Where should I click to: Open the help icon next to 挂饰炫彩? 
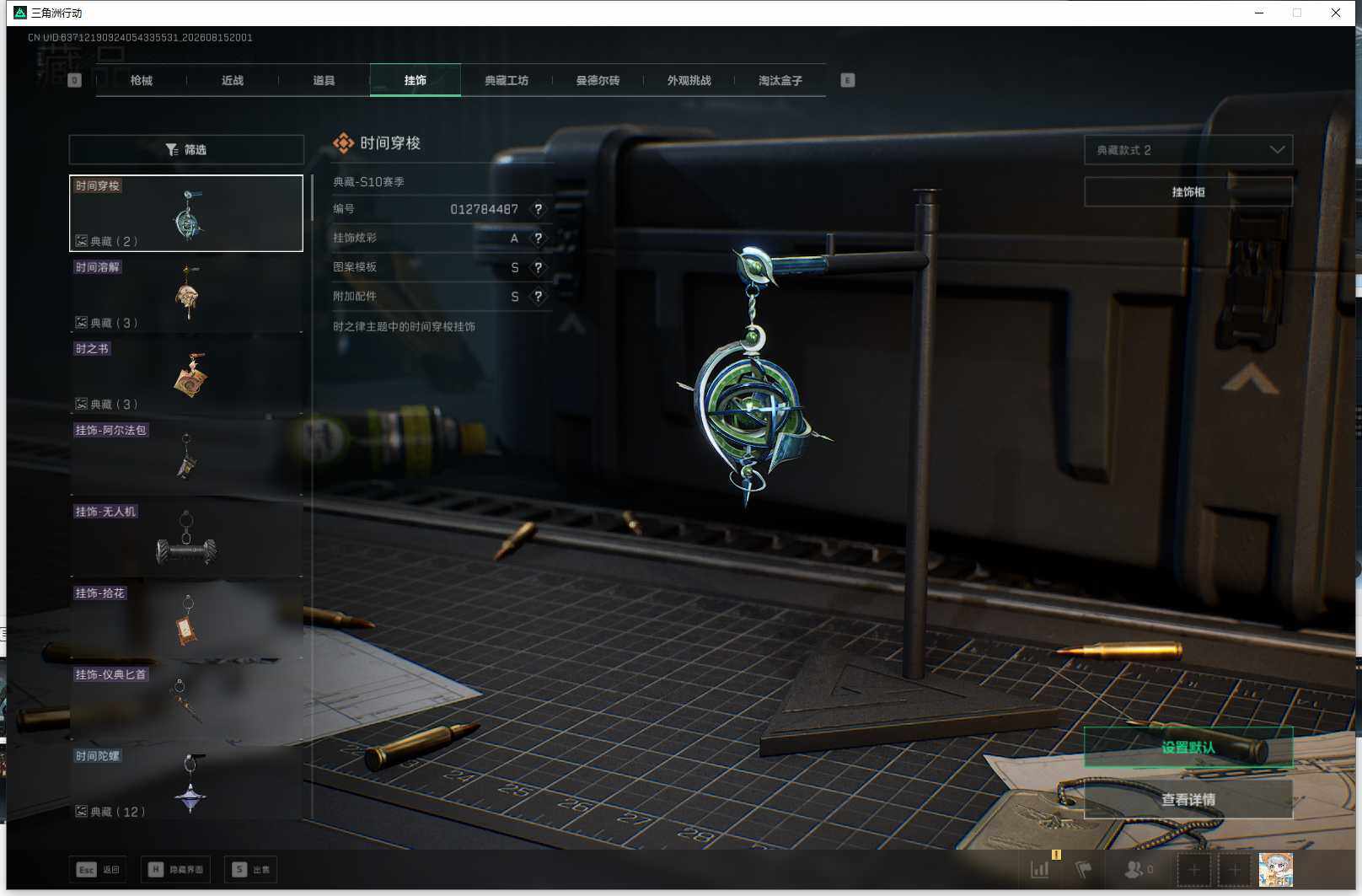click(538, 239)
